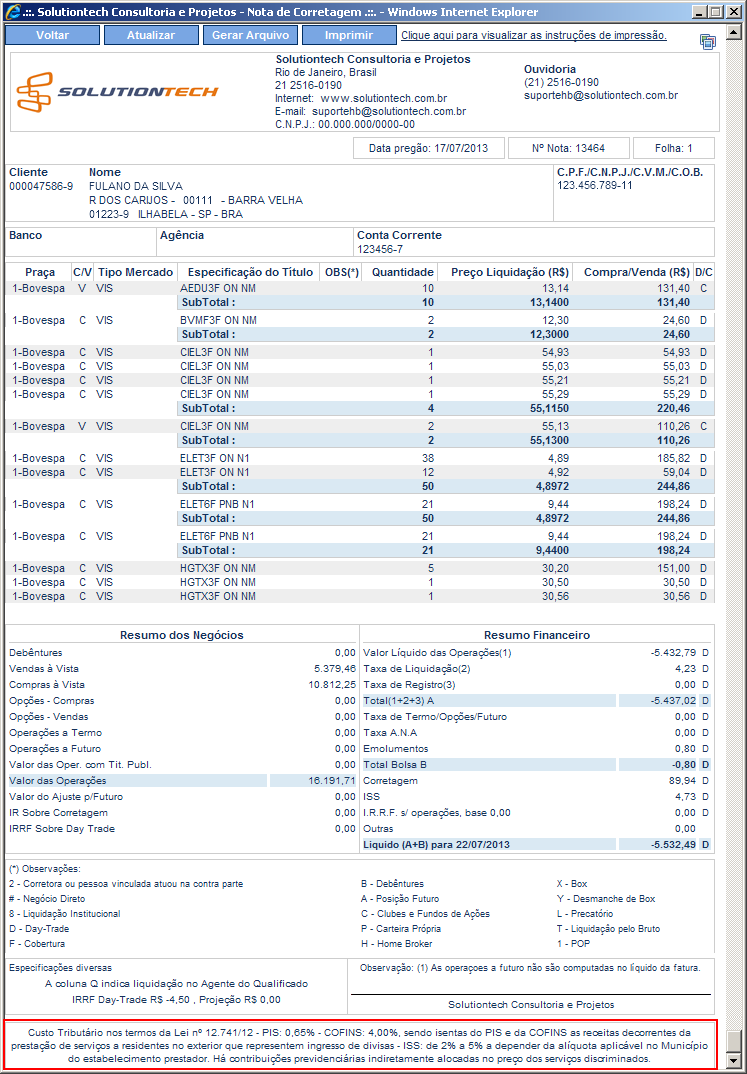Click the Preço Liquidação (R$) column header
This screenshot has height=1074, width=747.
point(508,272)
